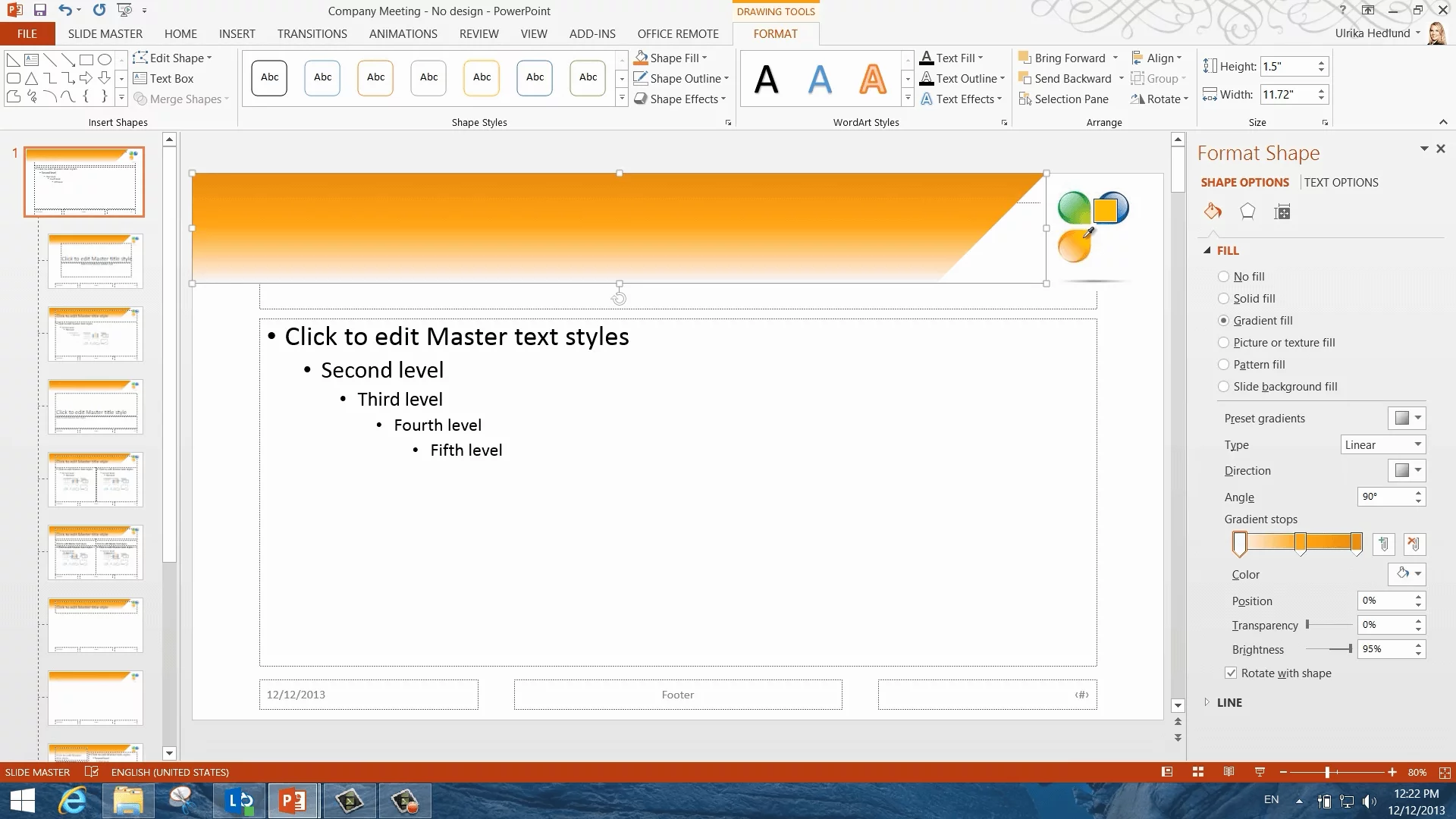Open the Effects pentagon icon tab
The image size is (1456, 819).
coord(1247,212)
